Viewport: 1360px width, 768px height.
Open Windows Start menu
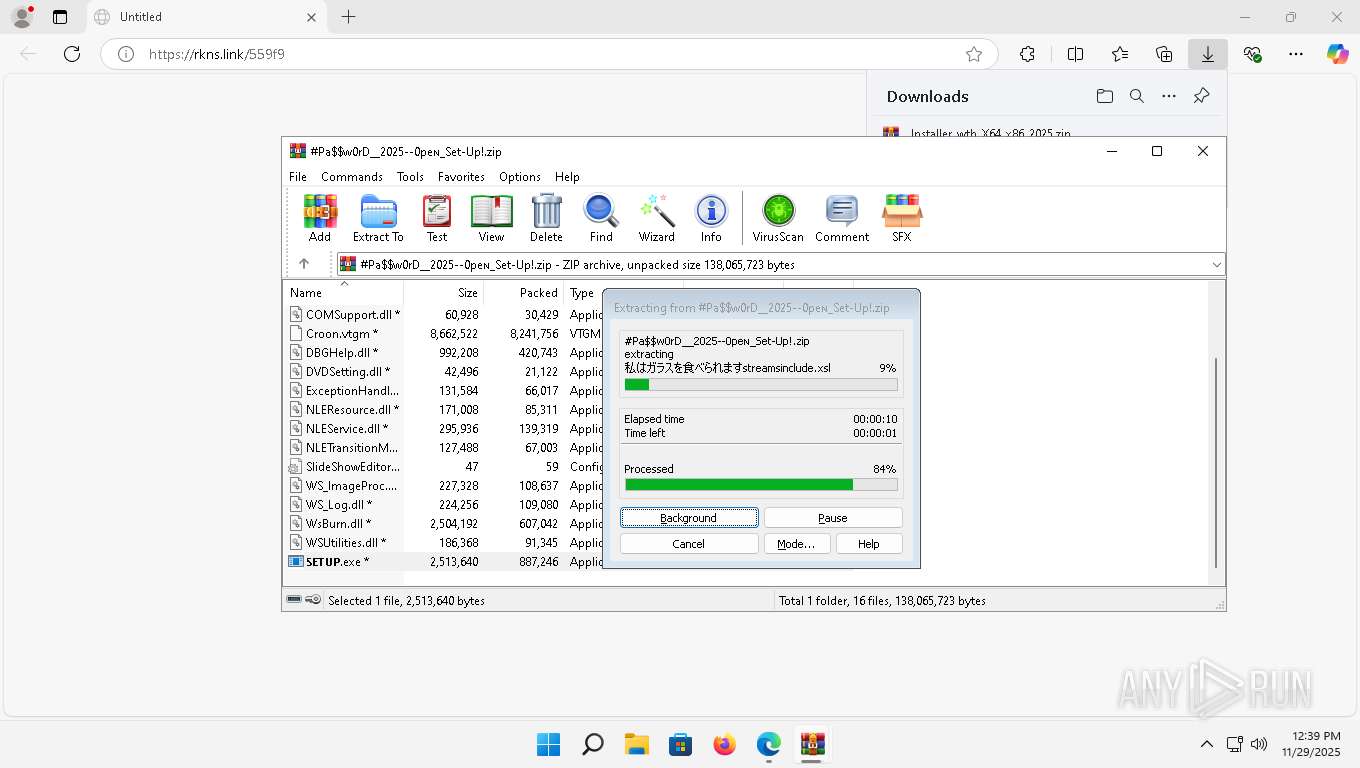[x=548, y=745]
